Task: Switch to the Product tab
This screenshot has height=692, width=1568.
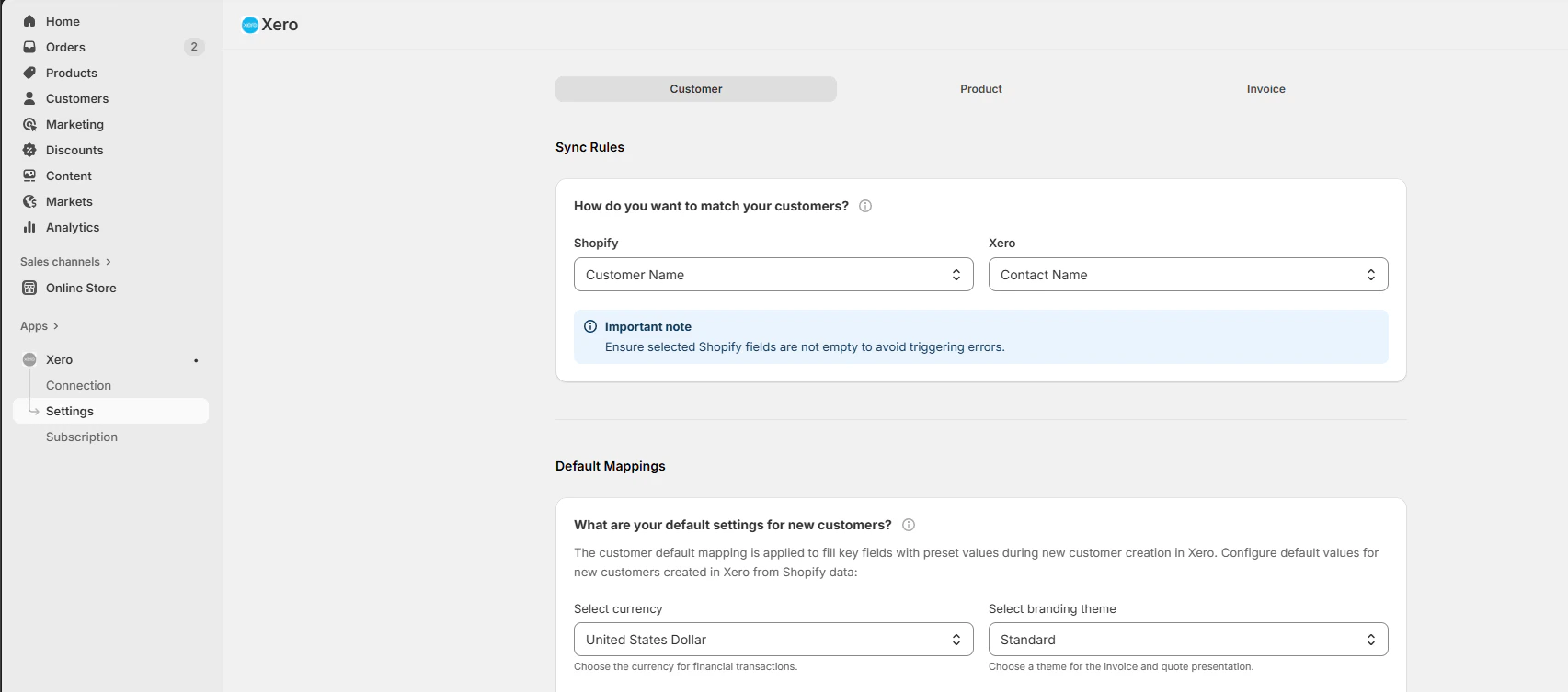Action: pos(981,89)
